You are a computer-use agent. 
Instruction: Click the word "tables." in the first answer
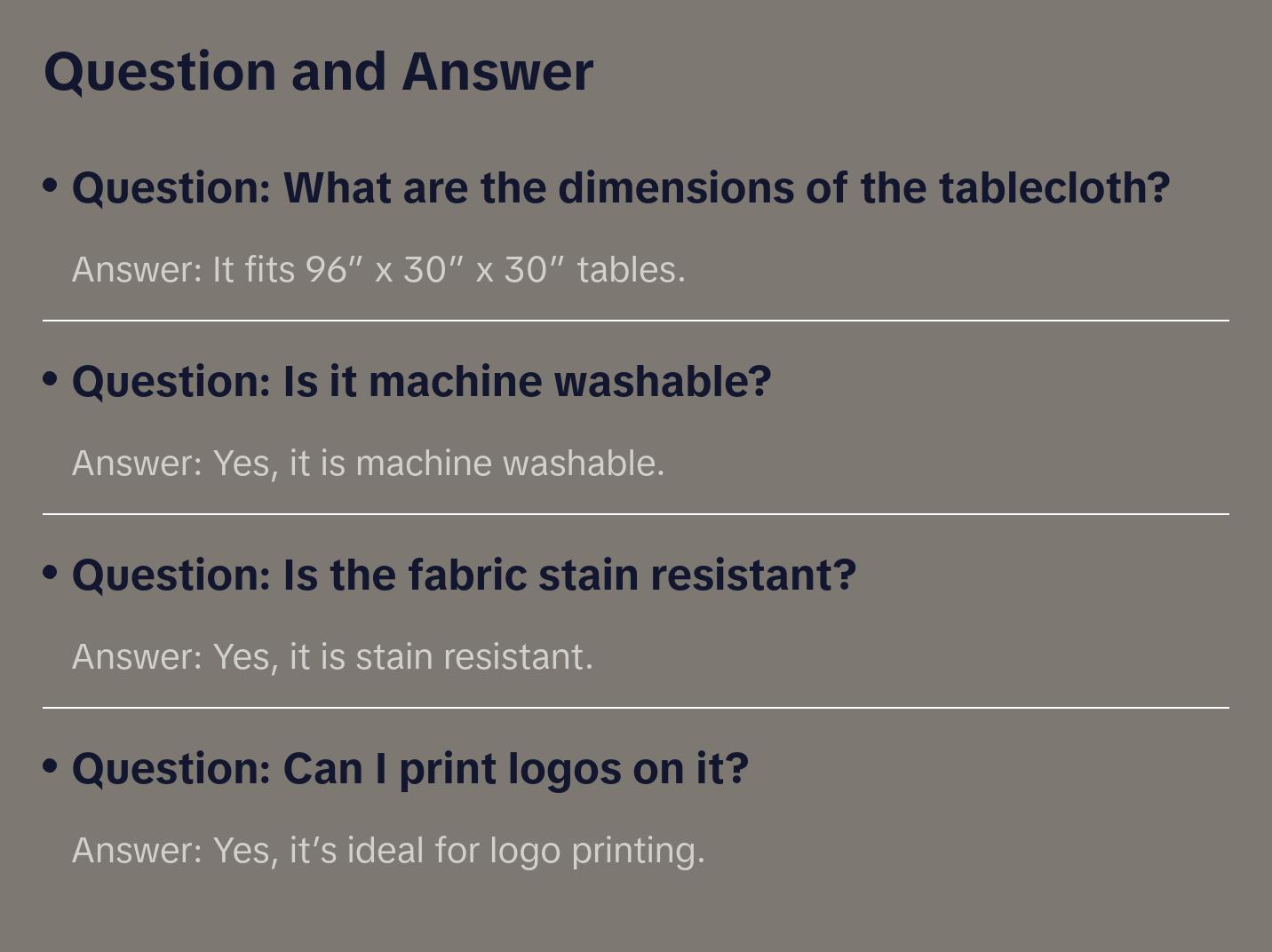tap(631, 270)
